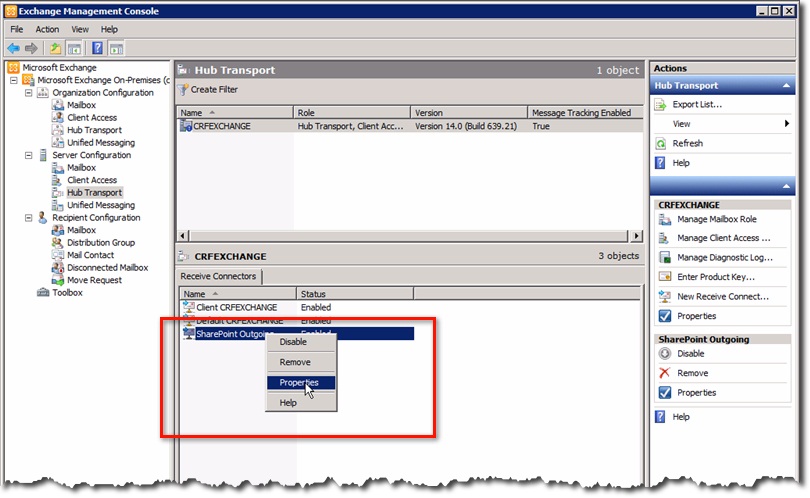Image resolution: width=810 pixels, height=498 pixels.
Task: Click the Microsoft Exchange root icon
Action: pos(13,68)
